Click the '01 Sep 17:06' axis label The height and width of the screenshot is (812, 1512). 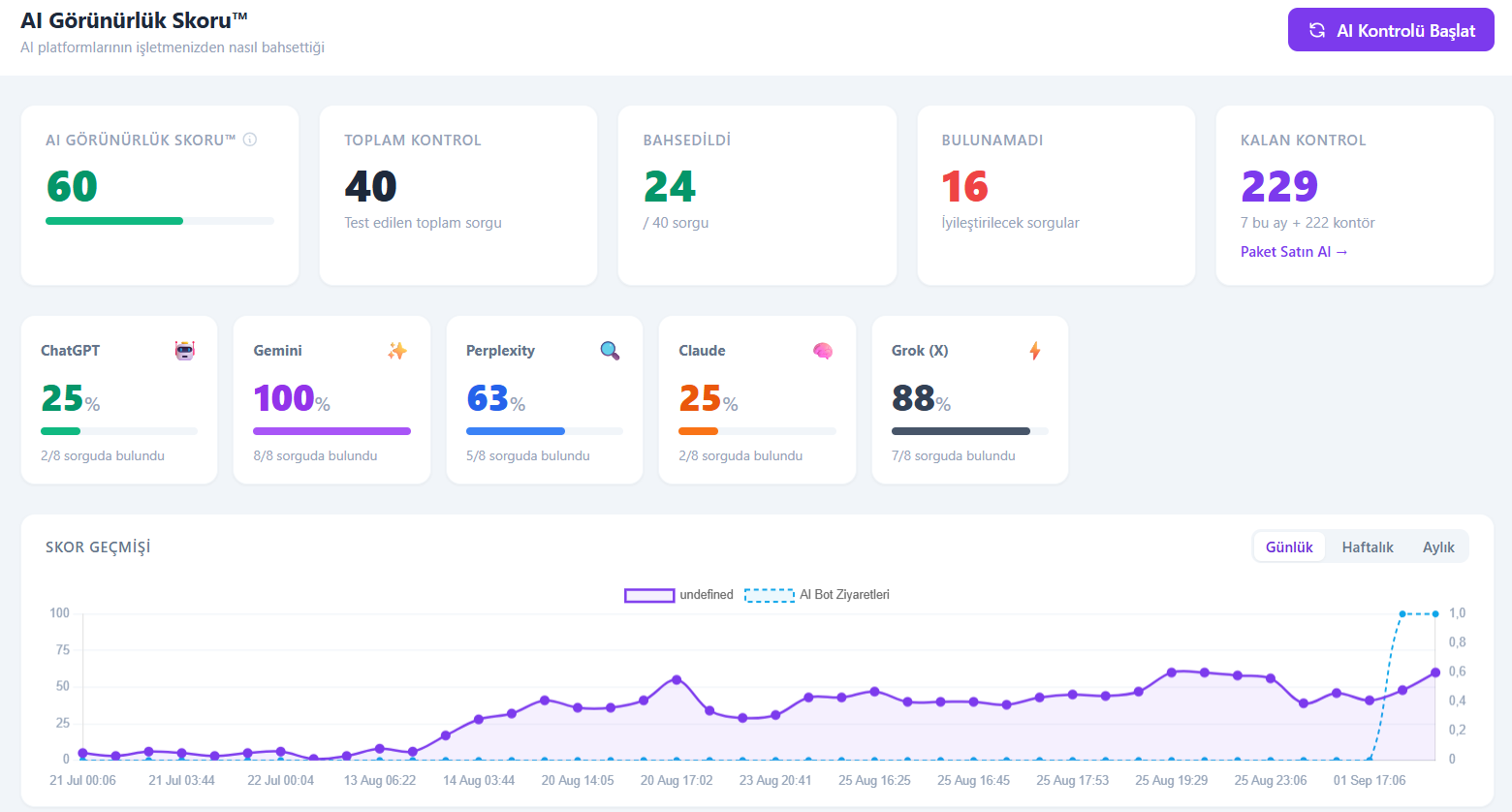click(x=1370, y=780)
